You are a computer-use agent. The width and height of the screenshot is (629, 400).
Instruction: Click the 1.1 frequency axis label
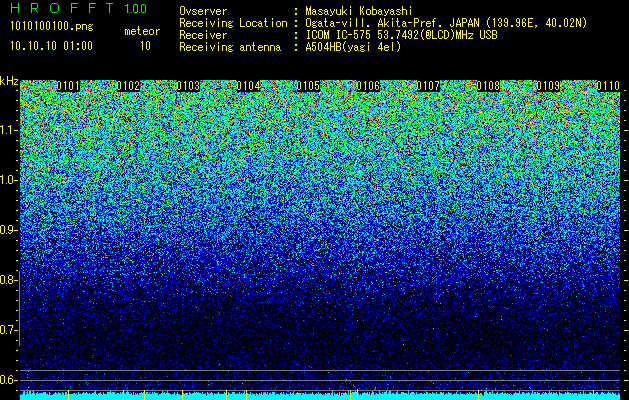click(8, 130)
